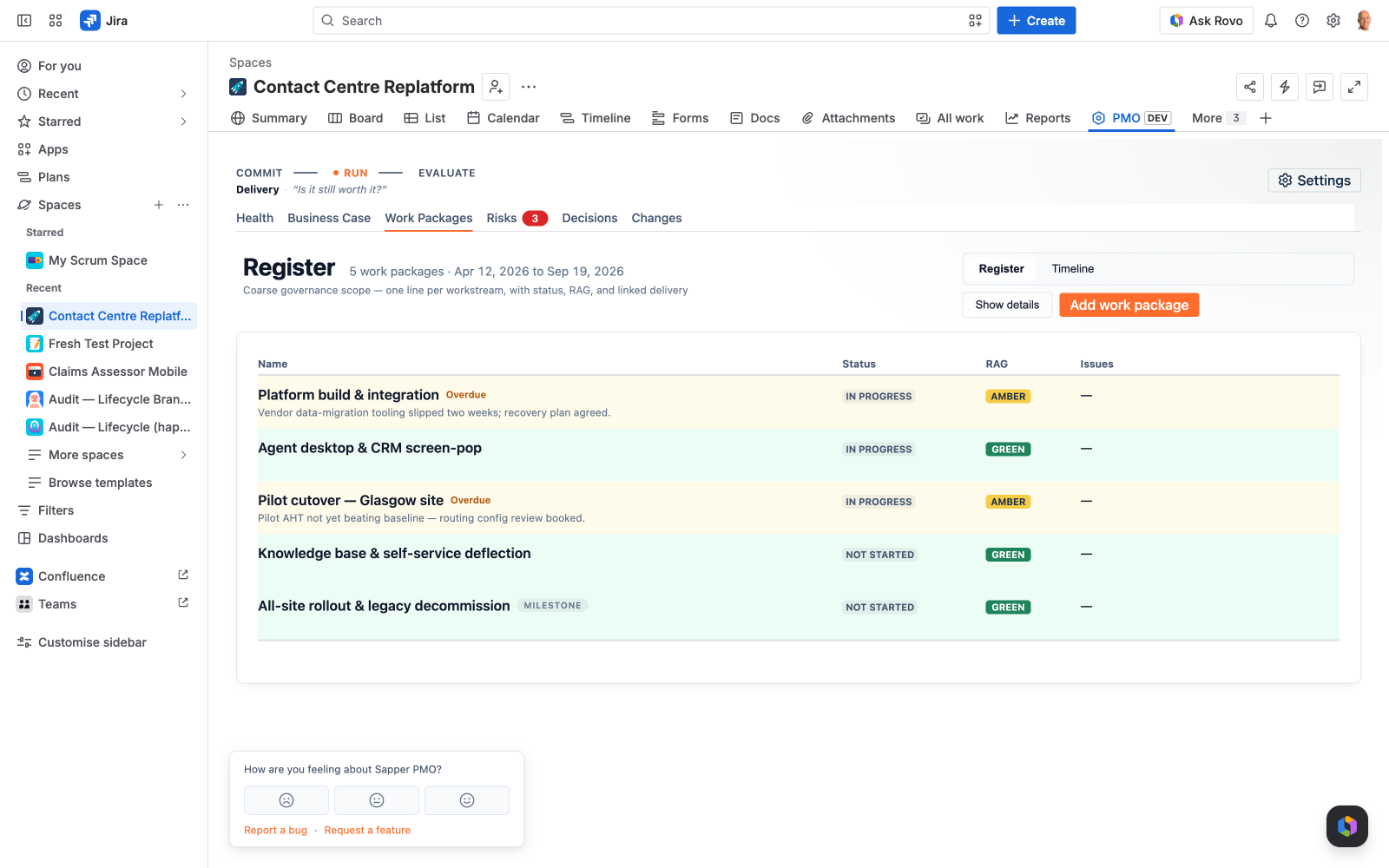Collapse the sidebar panel icon

24,21
